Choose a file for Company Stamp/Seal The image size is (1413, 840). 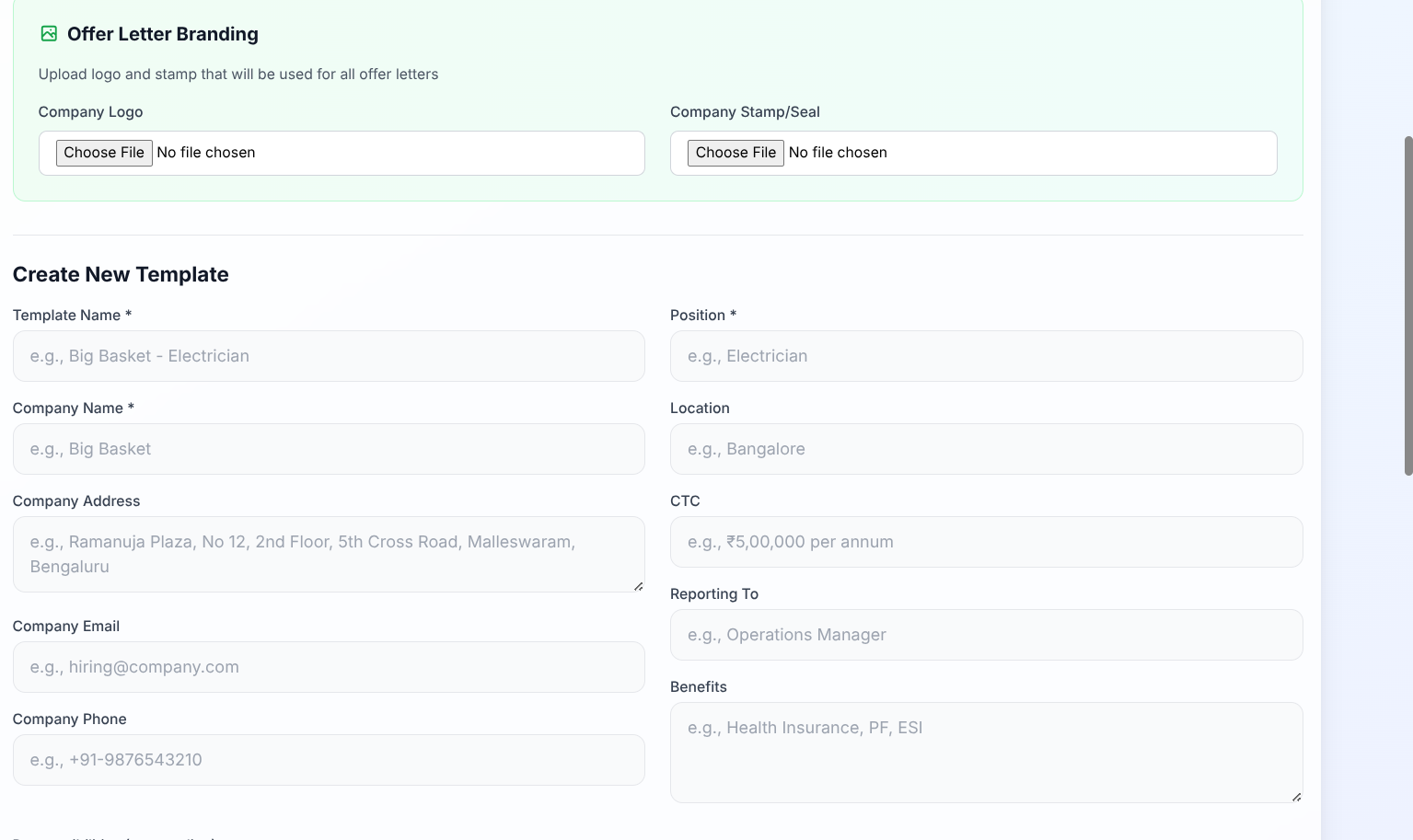click(x=735, y=153)
